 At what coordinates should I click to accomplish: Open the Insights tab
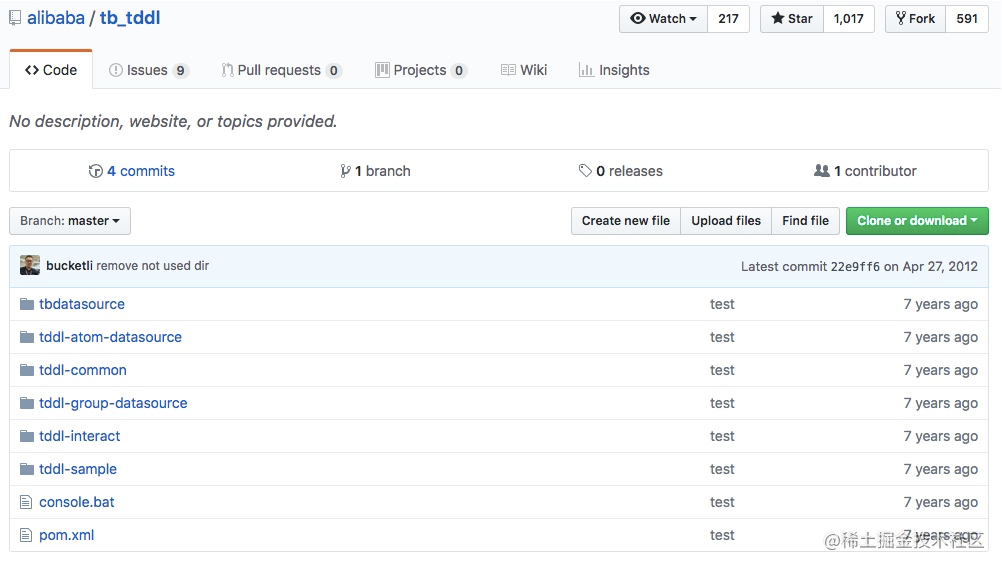tap(614, 70)
